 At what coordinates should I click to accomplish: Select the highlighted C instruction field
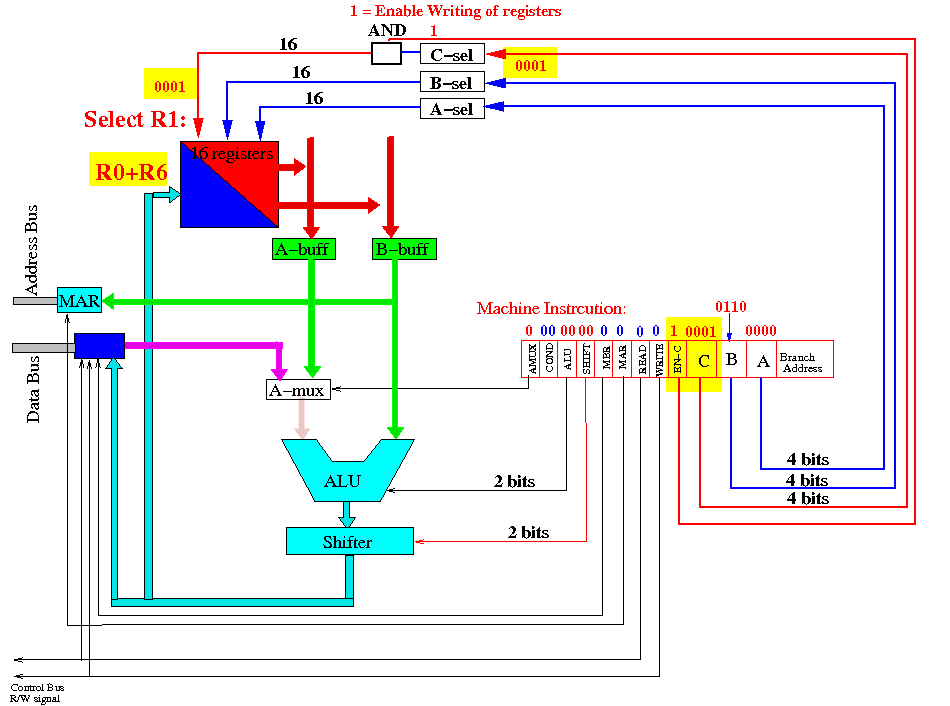pyautogui.click(x=702, y=359)
